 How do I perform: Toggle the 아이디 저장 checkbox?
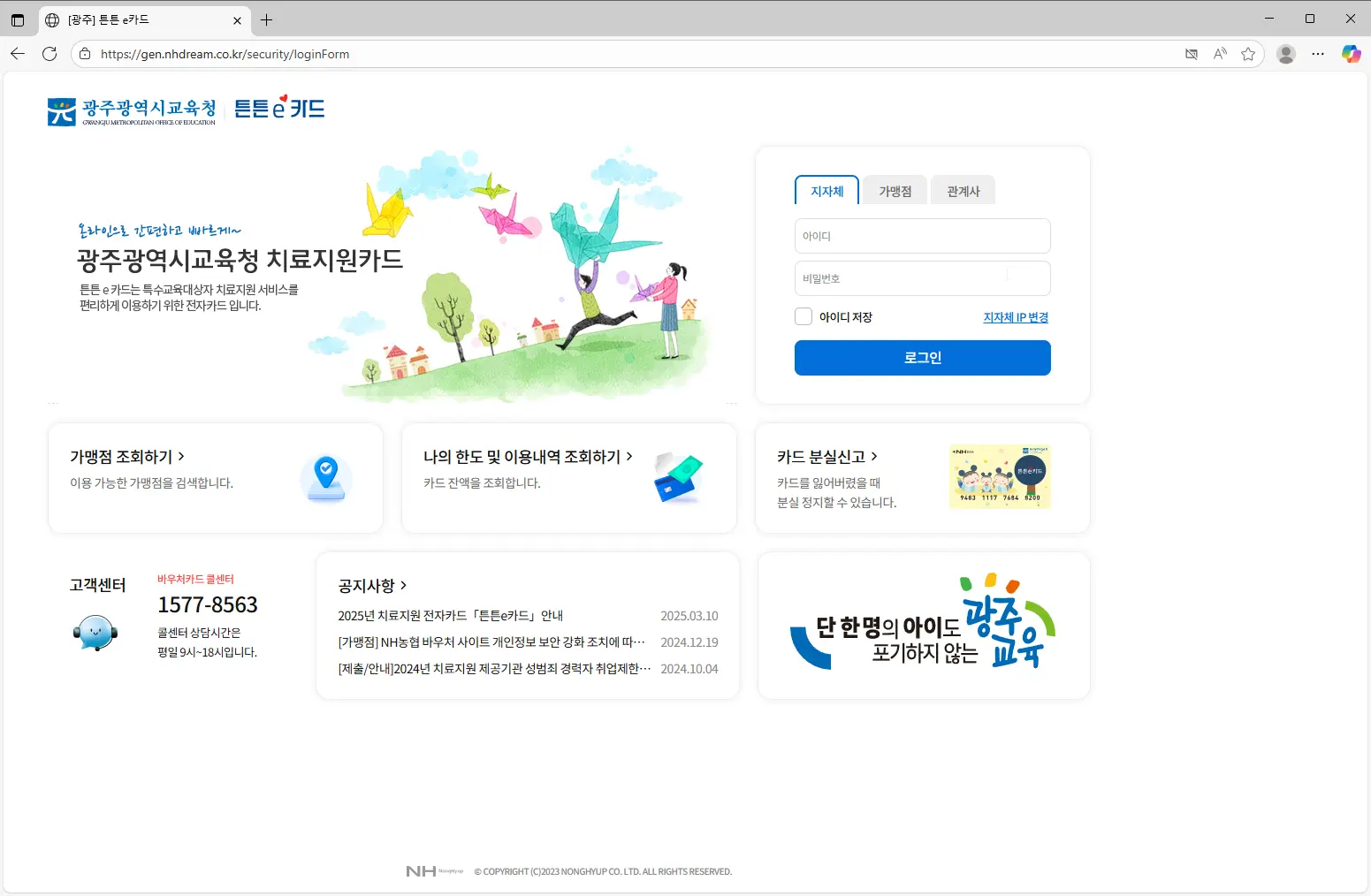pos(804,316)
